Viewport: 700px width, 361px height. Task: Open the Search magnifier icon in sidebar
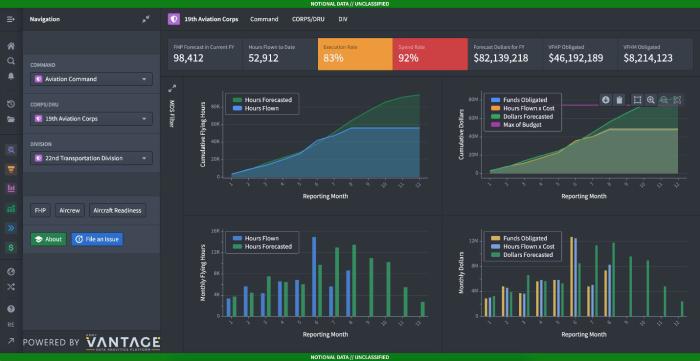click(x=11, y=61)
